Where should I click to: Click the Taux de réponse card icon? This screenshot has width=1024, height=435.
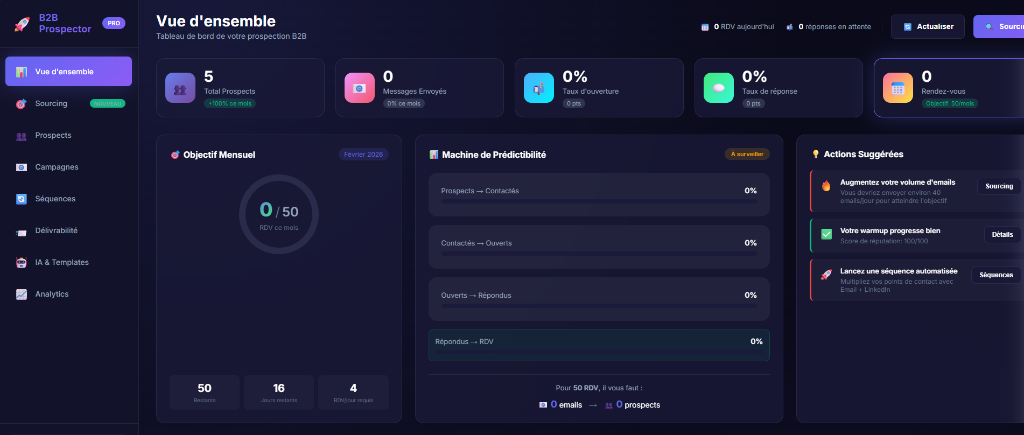tap(718, 88)
